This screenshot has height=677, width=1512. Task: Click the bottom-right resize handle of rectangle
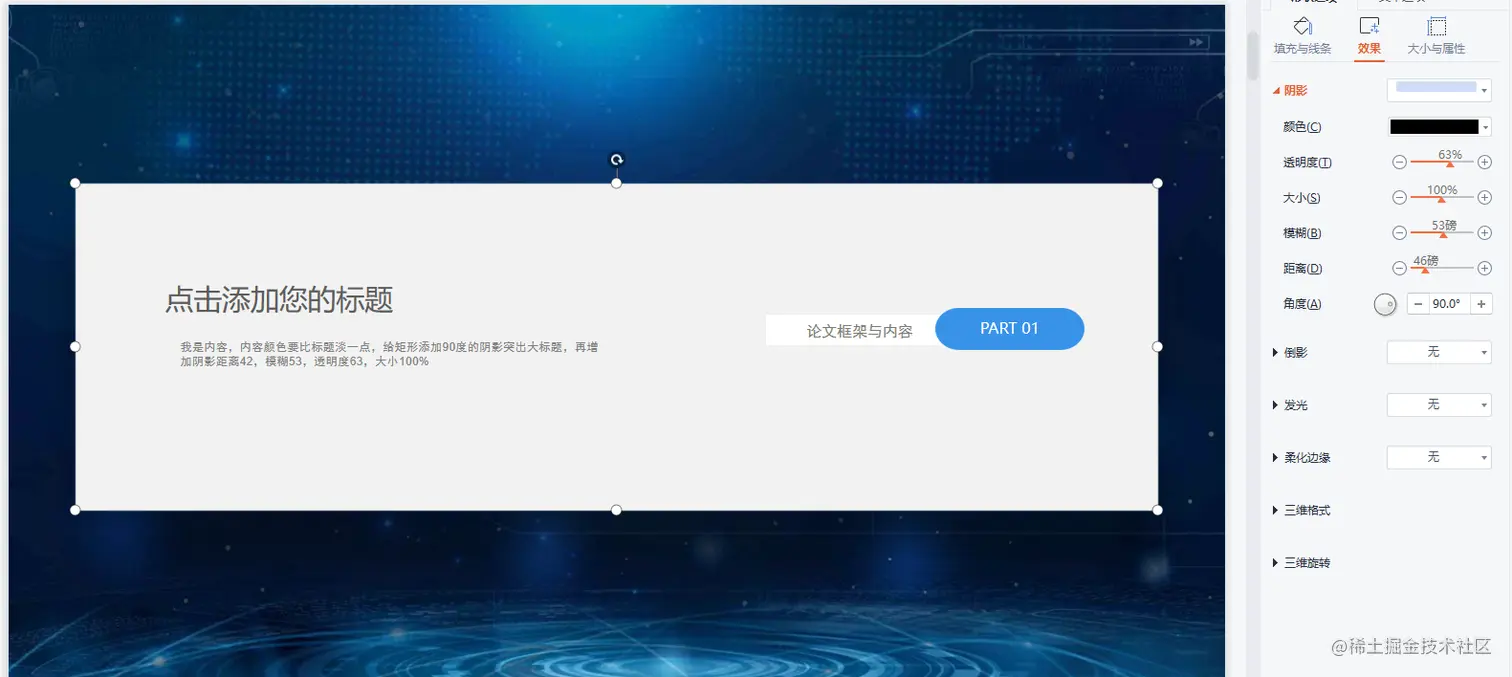point(1158,510)
